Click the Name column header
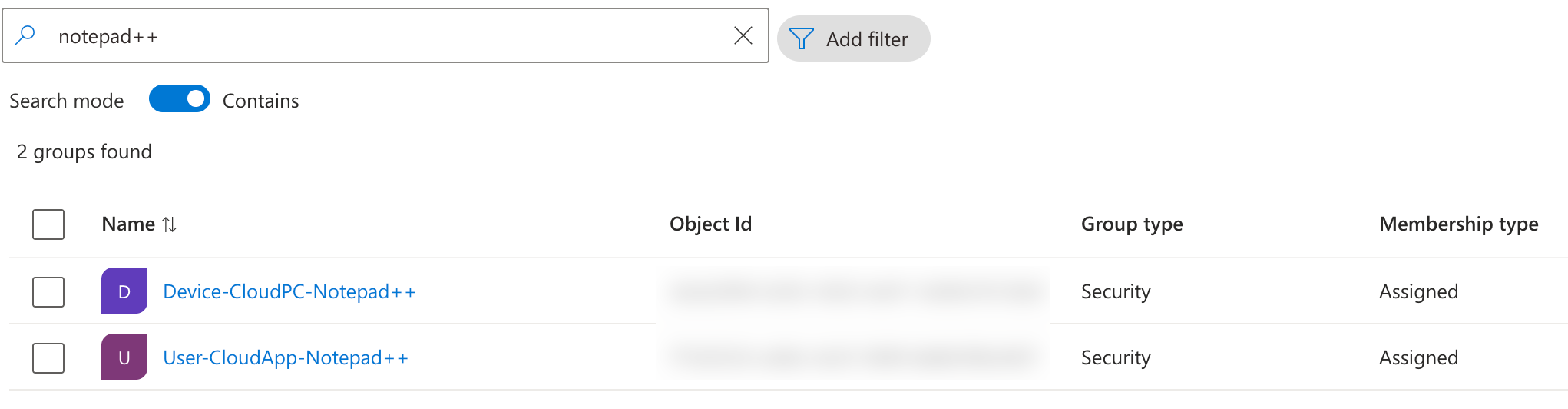The width and height of the screenshot is (1568, 409). [128, 224]
